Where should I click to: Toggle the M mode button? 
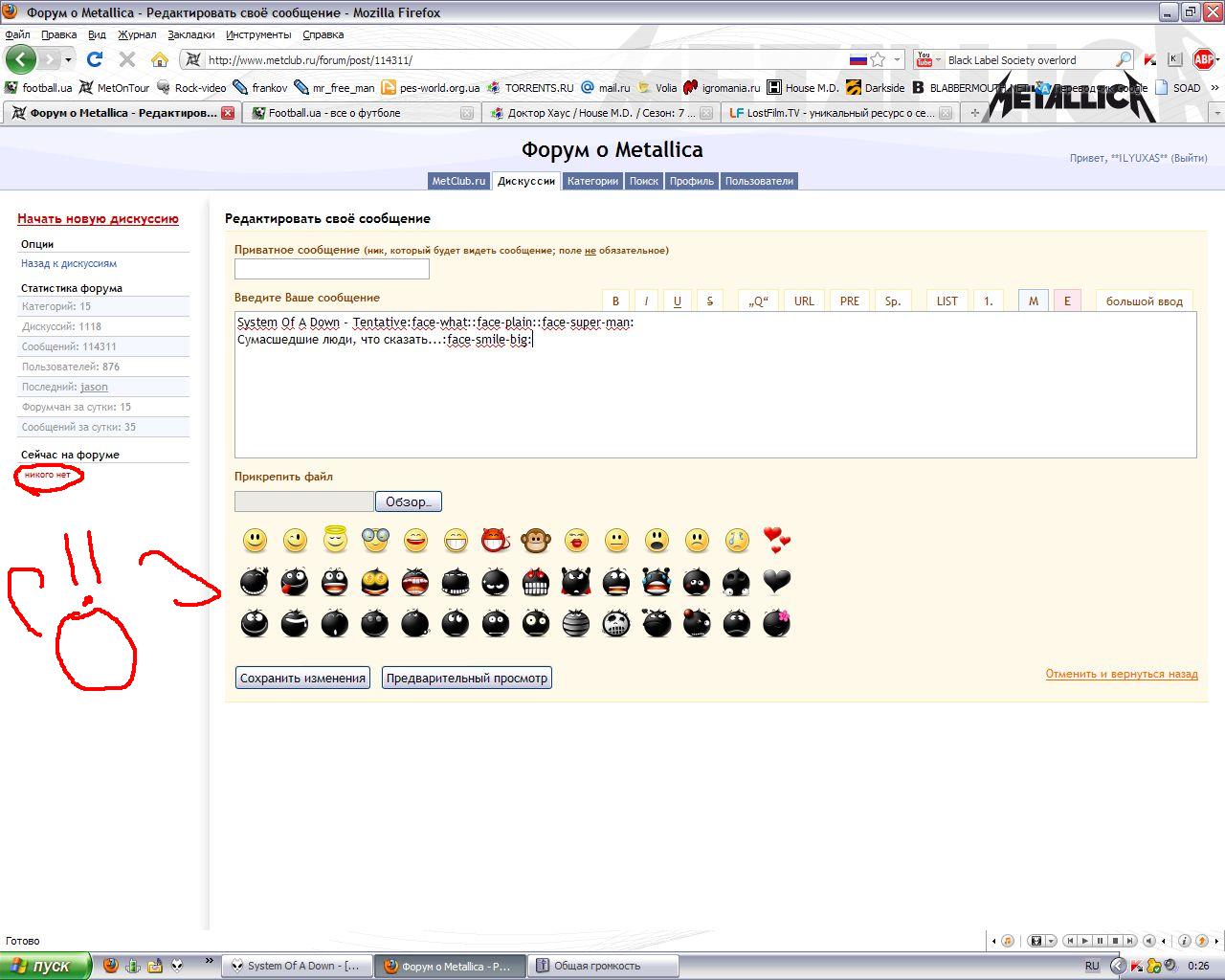[x=1033, y=301]
